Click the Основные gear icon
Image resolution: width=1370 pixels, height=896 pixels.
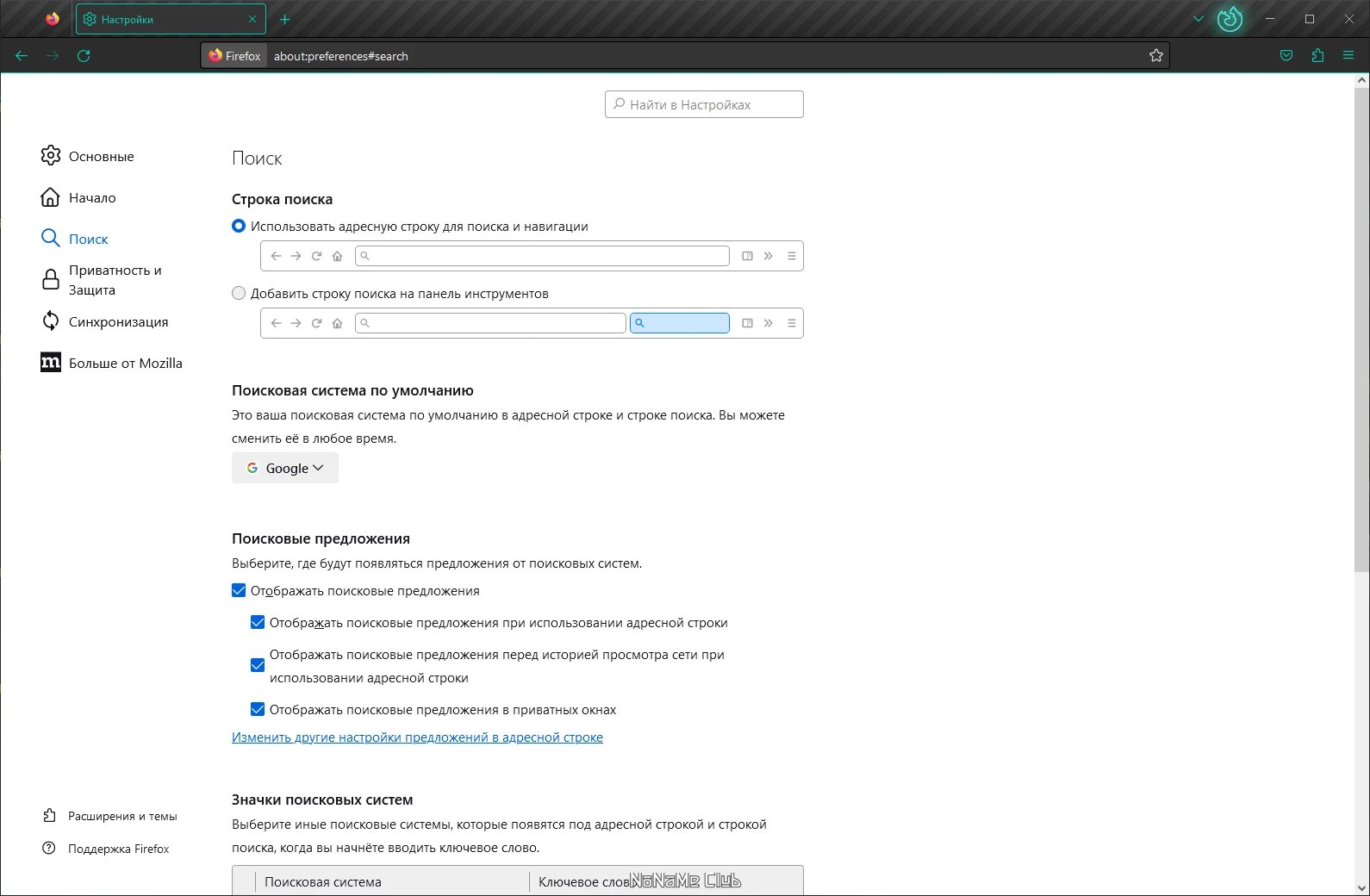[x=51, y=155]
